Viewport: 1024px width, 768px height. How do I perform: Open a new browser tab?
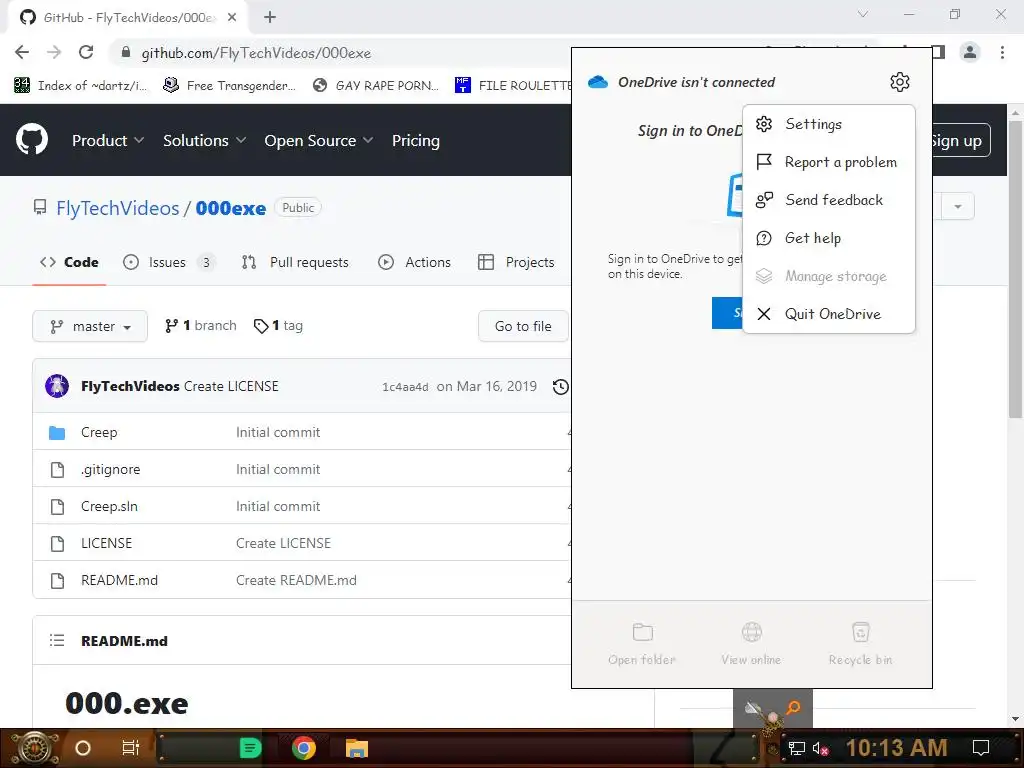(270, 17)
